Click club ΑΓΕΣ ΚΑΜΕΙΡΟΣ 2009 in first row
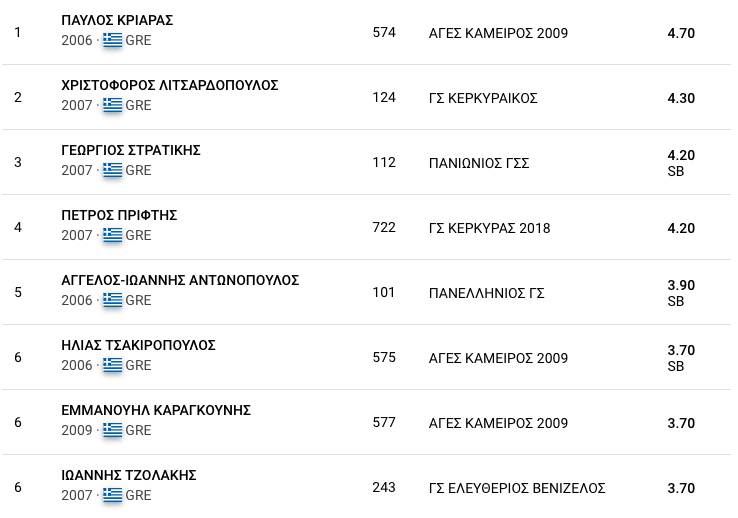 pos(497,33)
